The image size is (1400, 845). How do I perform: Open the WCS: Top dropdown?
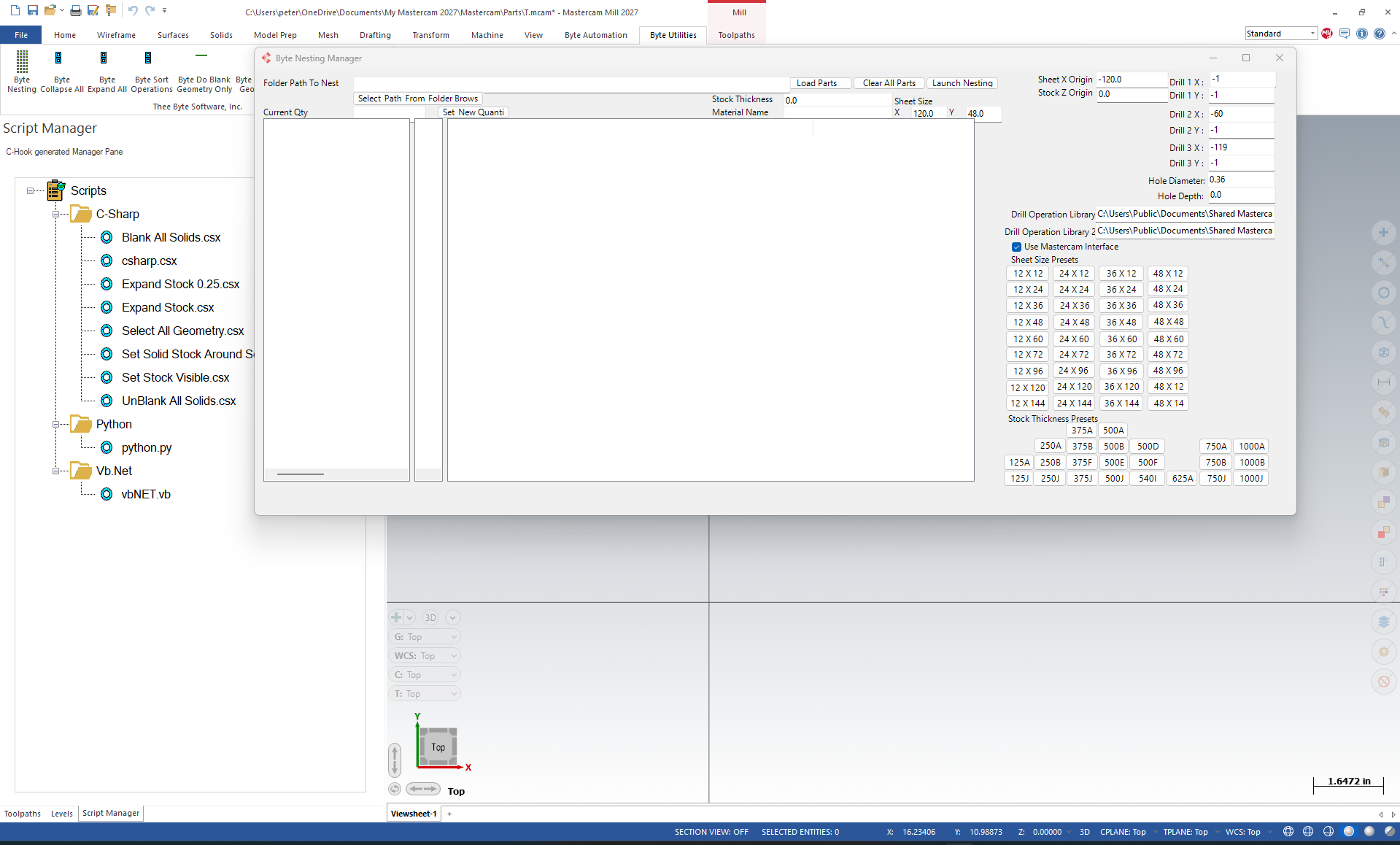click(x=425, y=655)
